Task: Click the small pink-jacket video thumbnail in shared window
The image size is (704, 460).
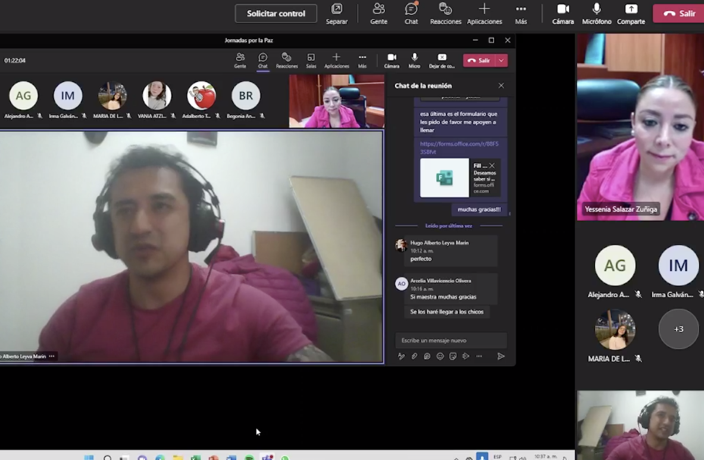Action: [x=336, y=101]
